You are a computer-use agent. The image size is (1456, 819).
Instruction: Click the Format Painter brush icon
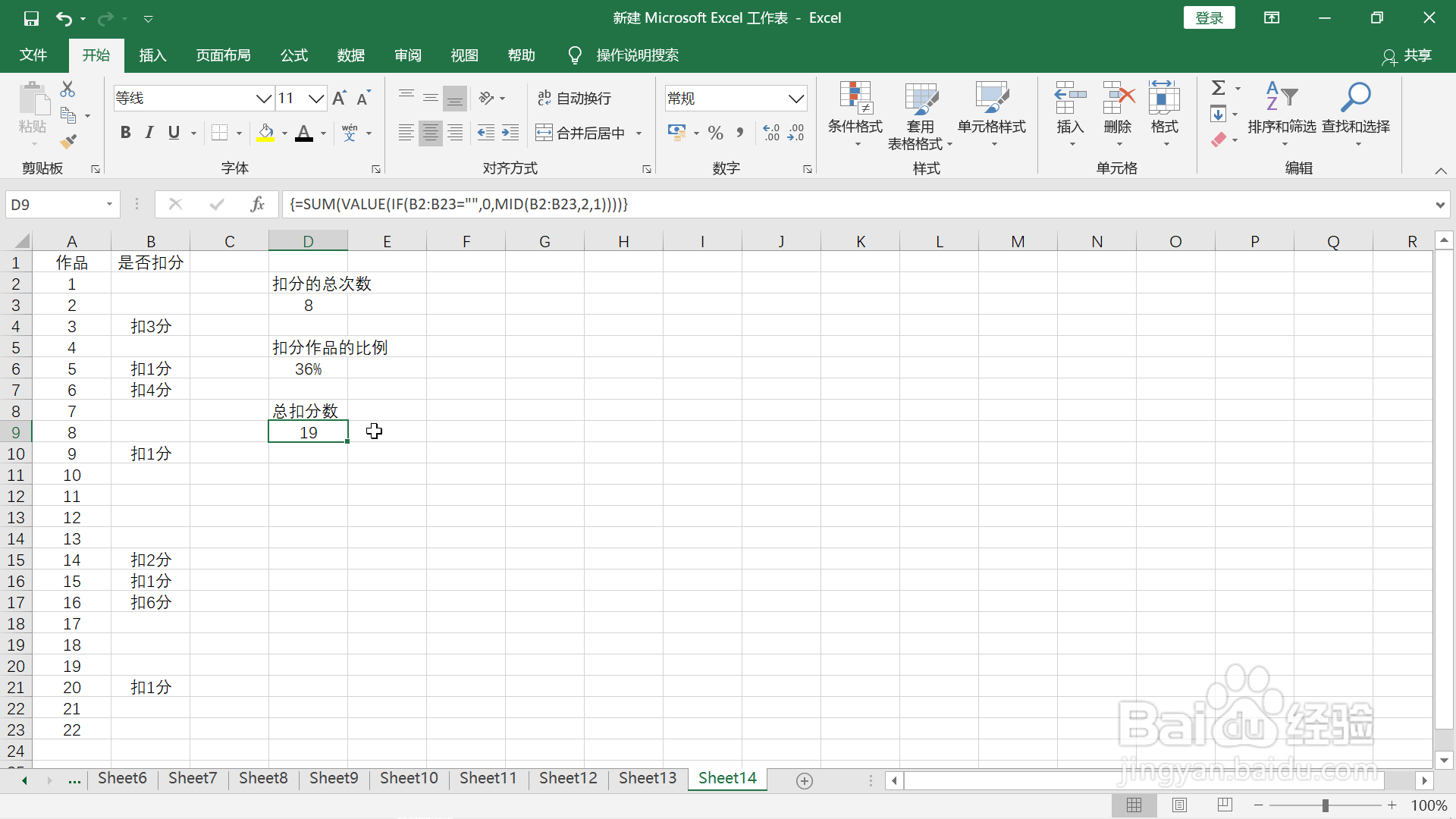tap(68, 141)
